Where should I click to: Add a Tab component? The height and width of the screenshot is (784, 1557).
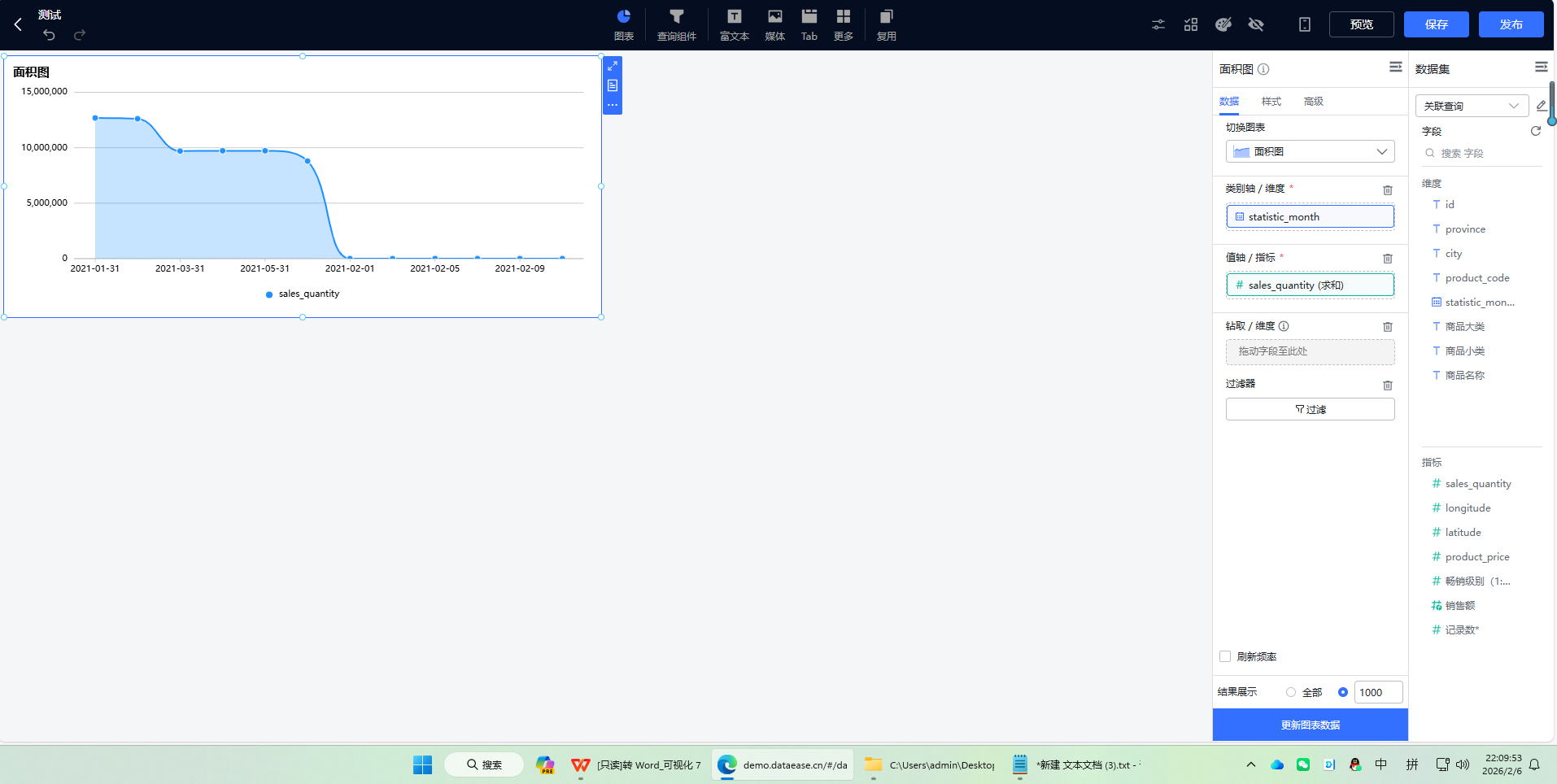click(x=809, y=24)
